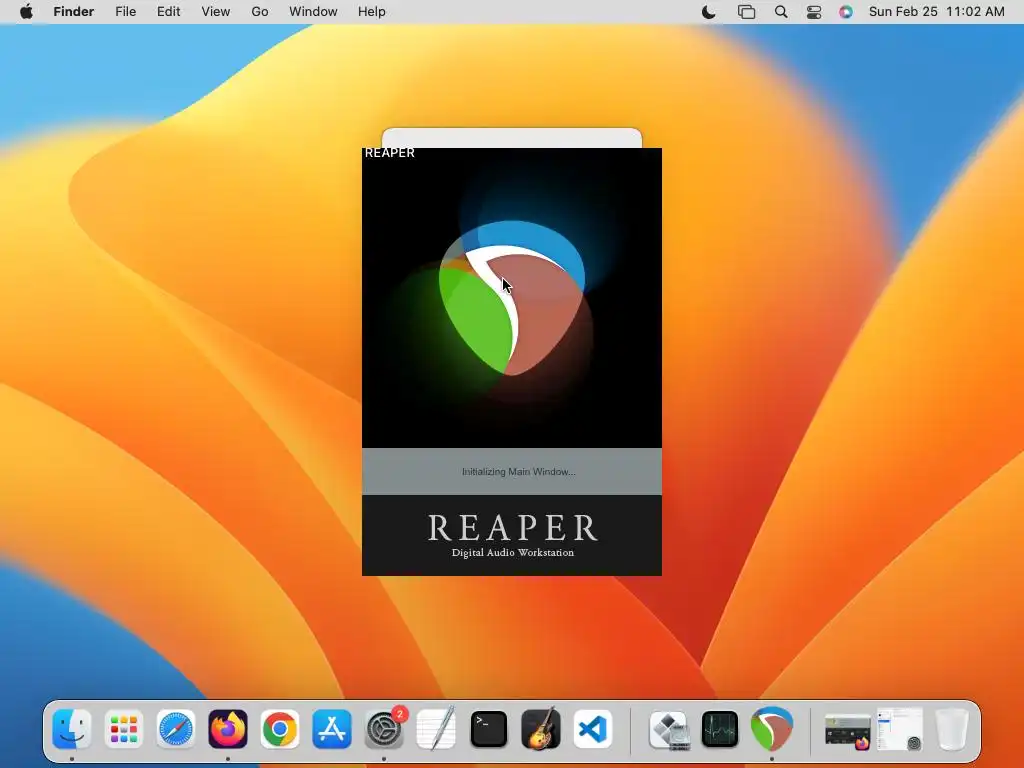Open Terminal from the Dock
The image size is (1024, 768).
[488, 729]
